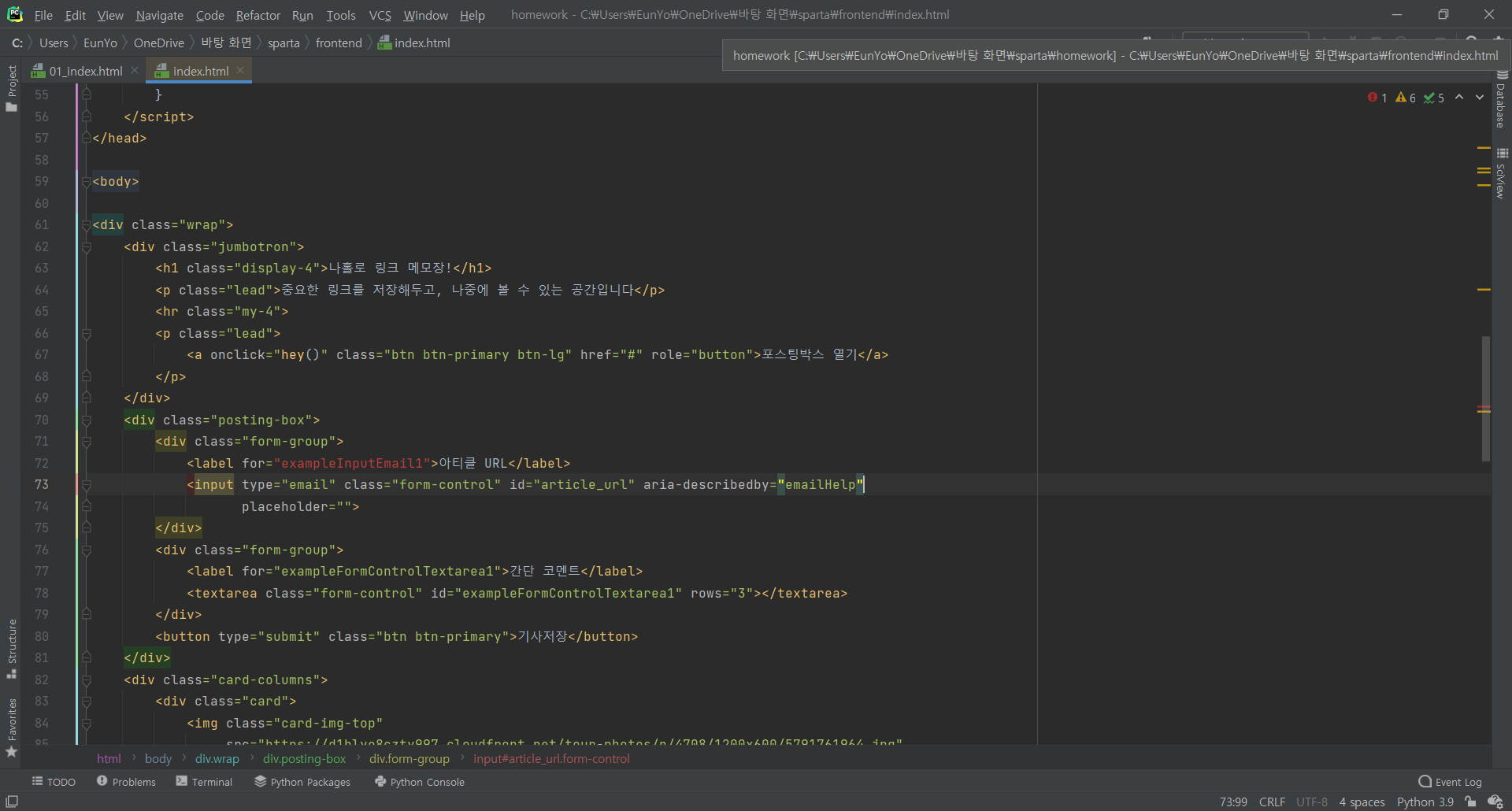Click the editor vertical scrollbar thumb
Screen dimensions: 1512x811
click(1485, 398)
